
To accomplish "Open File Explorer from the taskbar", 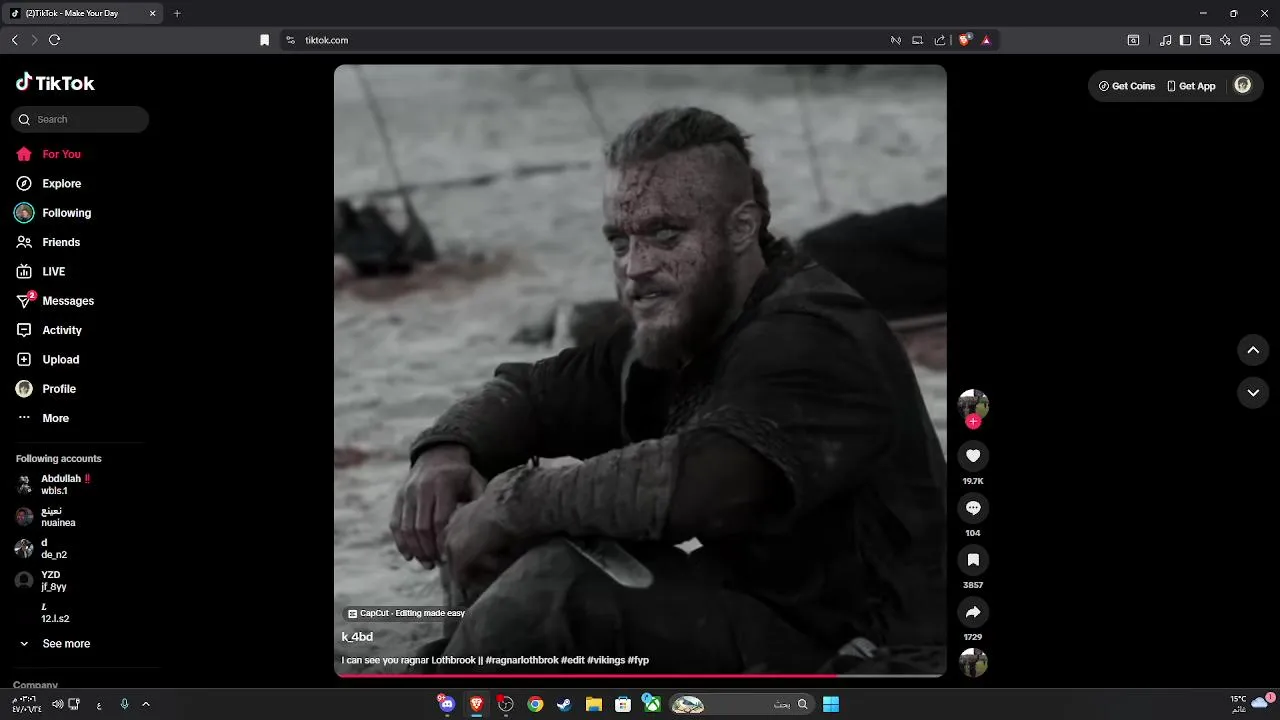I will click(593, 704).
